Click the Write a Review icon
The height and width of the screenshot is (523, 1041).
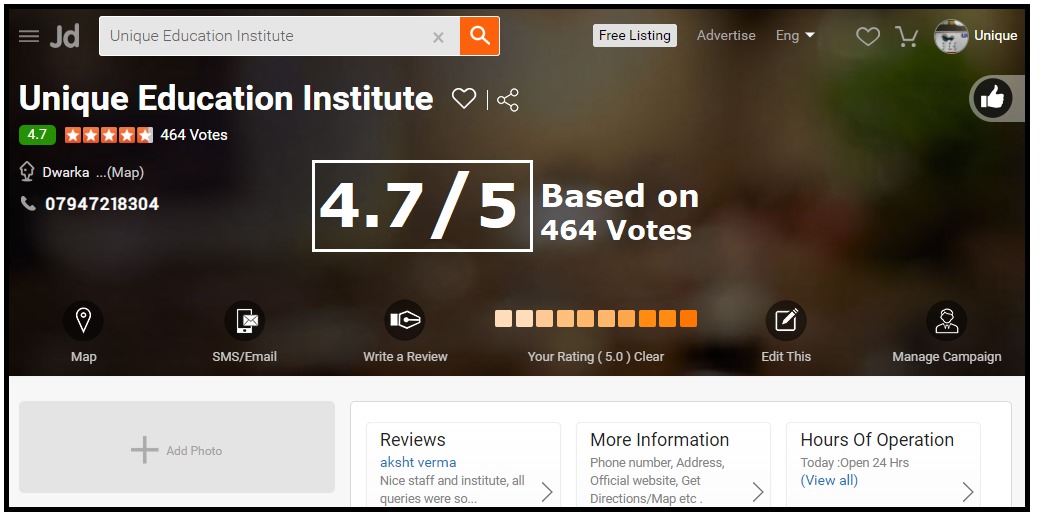[x=405, y=321]
